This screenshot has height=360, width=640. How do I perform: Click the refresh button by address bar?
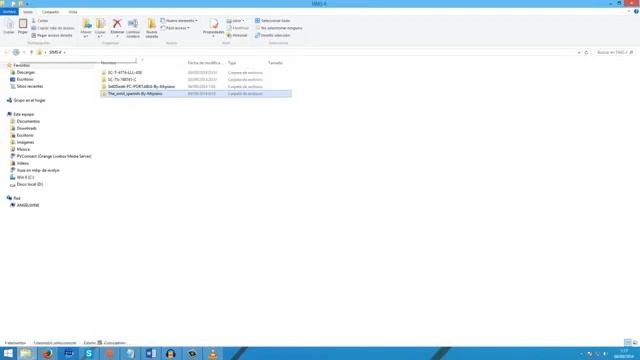tap(586, 52)
